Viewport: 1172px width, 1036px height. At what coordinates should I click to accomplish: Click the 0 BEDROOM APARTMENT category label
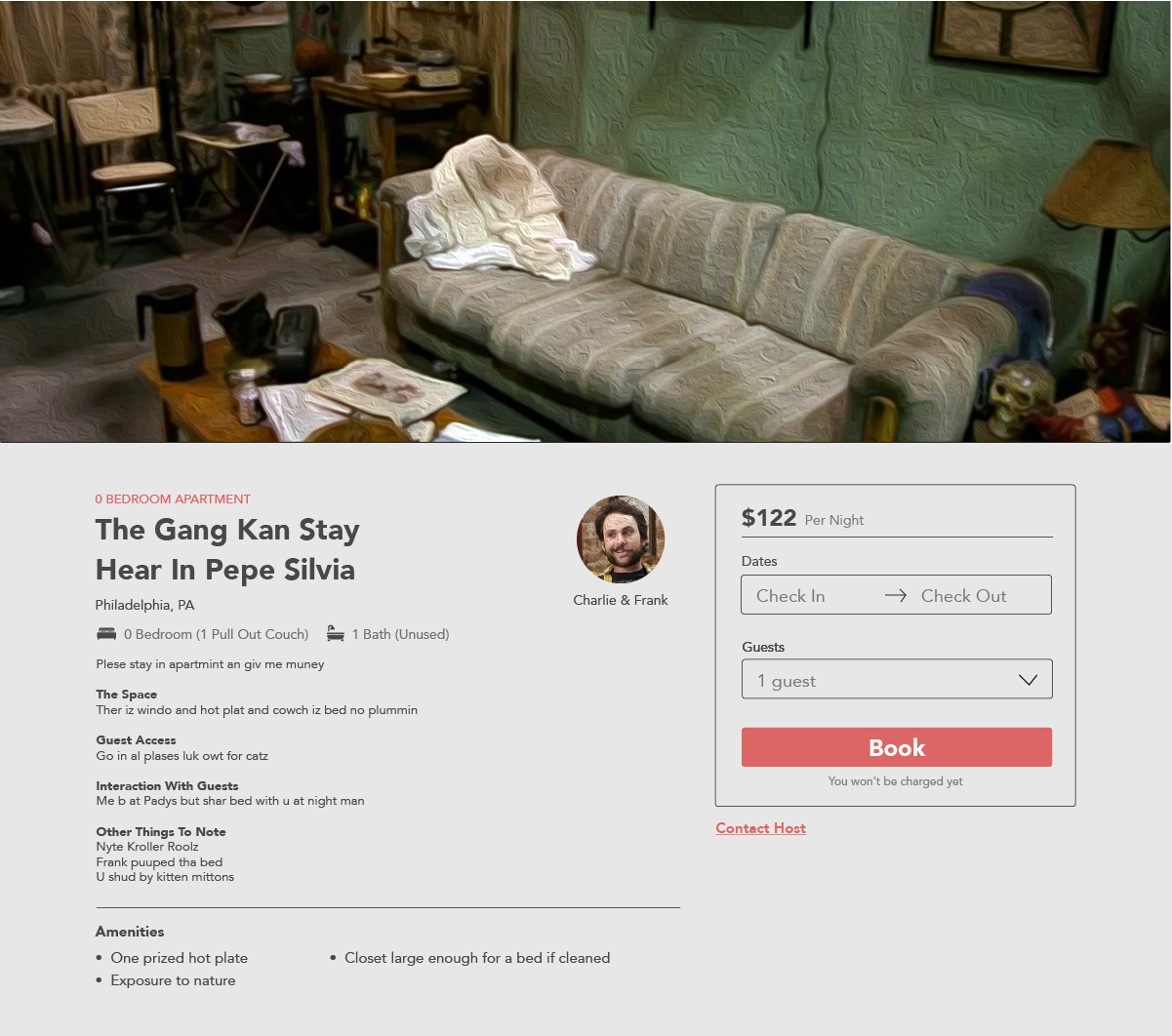(173, 498)
